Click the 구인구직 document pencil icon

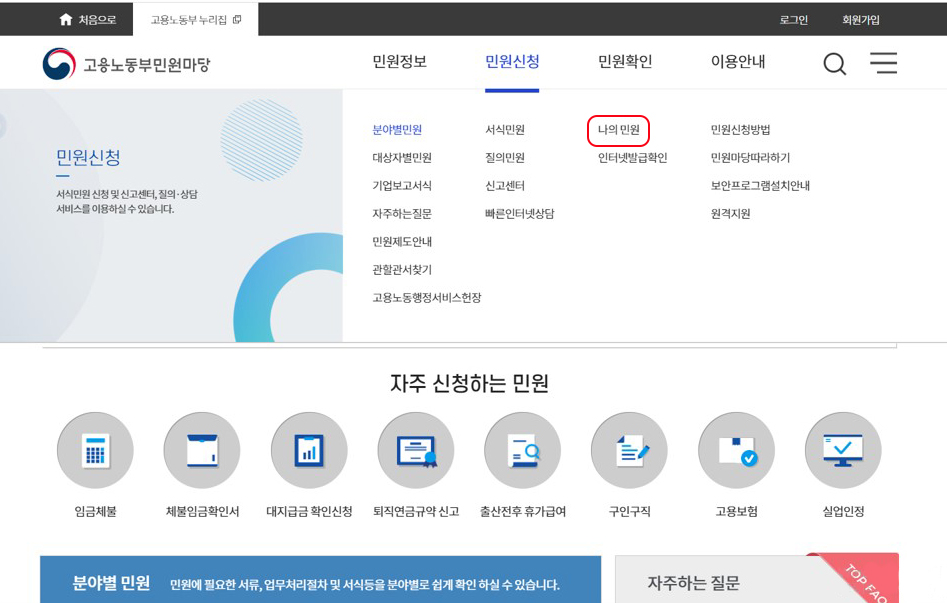pos(629,450)
